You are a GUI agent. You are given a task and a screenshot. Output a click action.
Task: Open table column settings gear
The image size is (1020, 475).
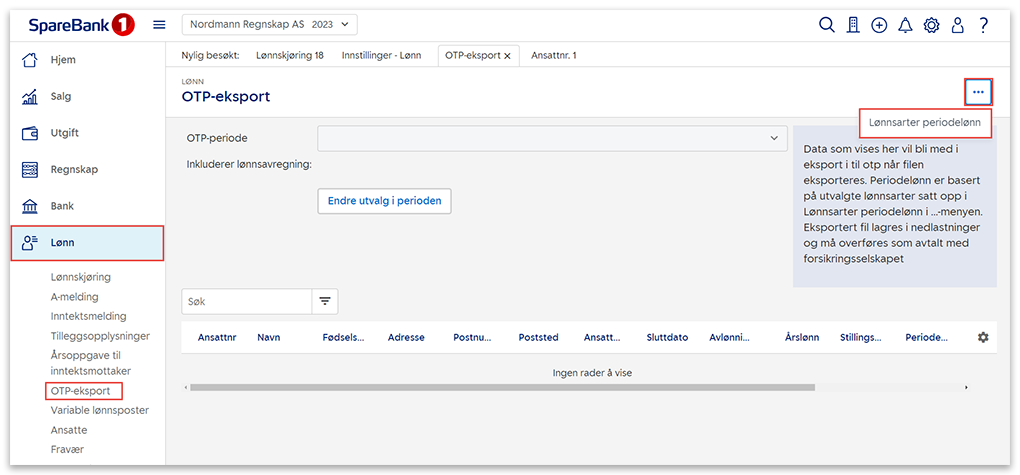[982, 338]
